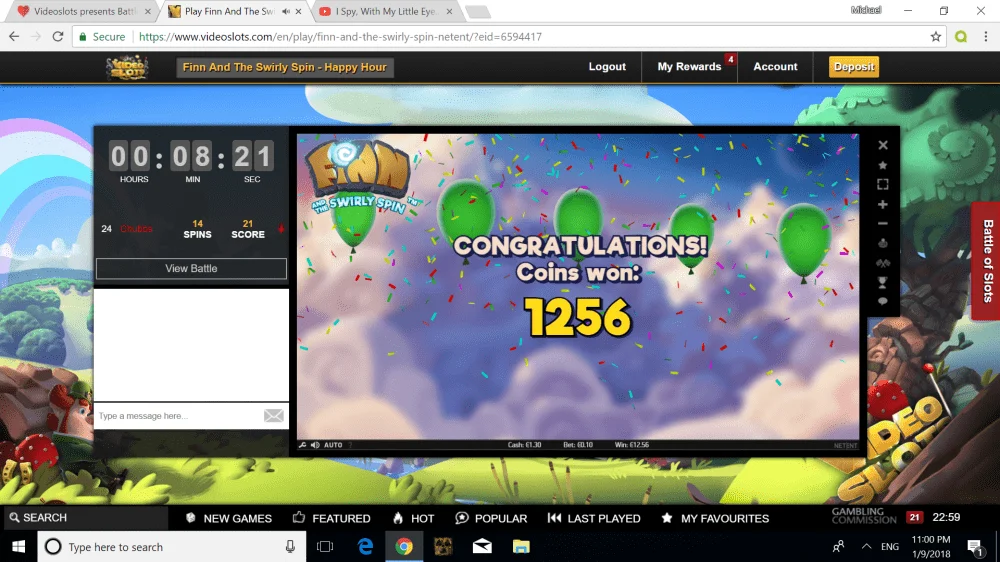This screenshot has width=1000, height=562.
Task: Click the 'Coins won: 1256' congratulations screen
Action: [578, 286]
